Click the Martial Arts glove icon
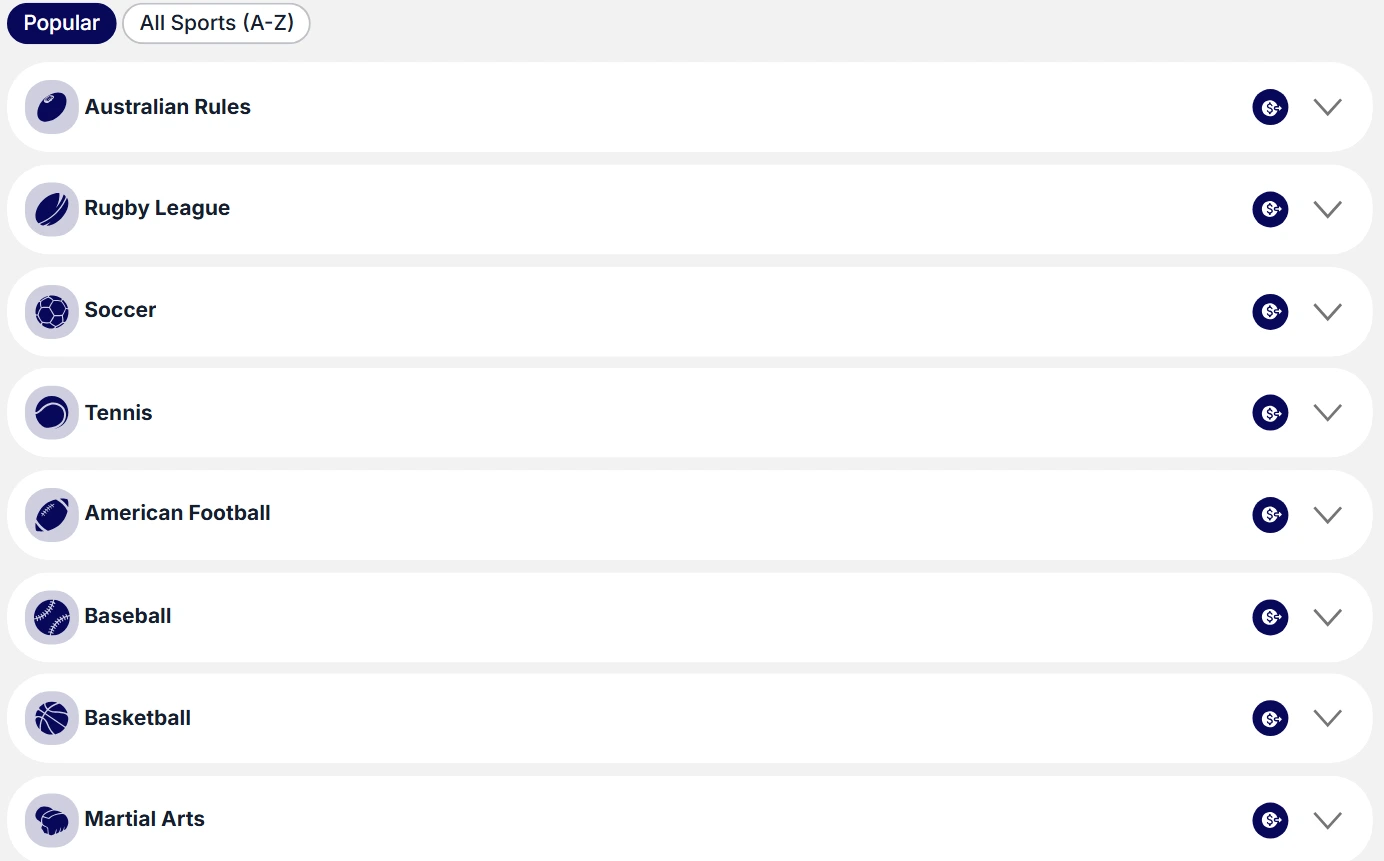The height and width of the screenshot is (861, 1384). coord(52,821)
